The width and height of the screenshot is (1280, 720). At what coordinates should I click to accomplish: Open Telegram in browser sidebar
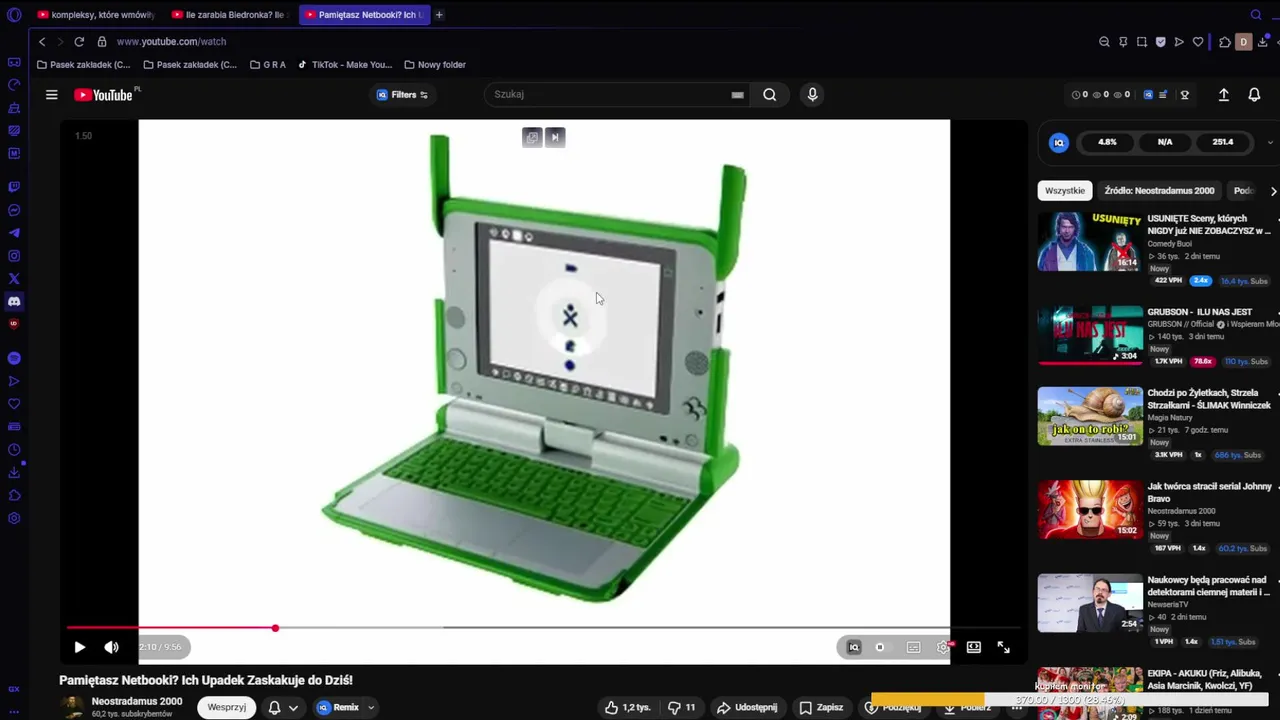pyautogui.click(x=14, y=232)
